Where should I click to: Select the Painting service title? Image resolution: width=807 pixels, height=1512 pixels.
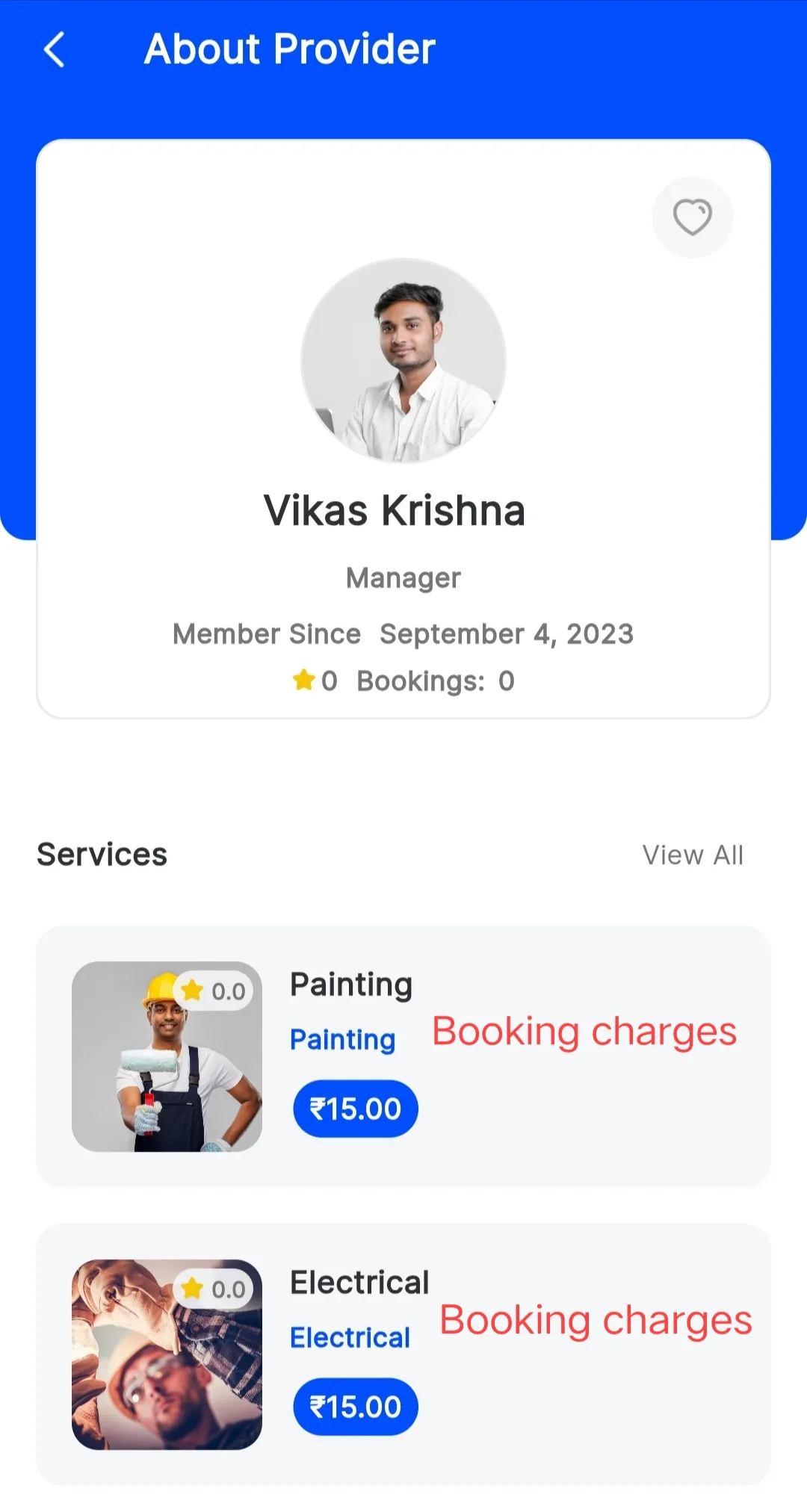click(x=351, y=985)
